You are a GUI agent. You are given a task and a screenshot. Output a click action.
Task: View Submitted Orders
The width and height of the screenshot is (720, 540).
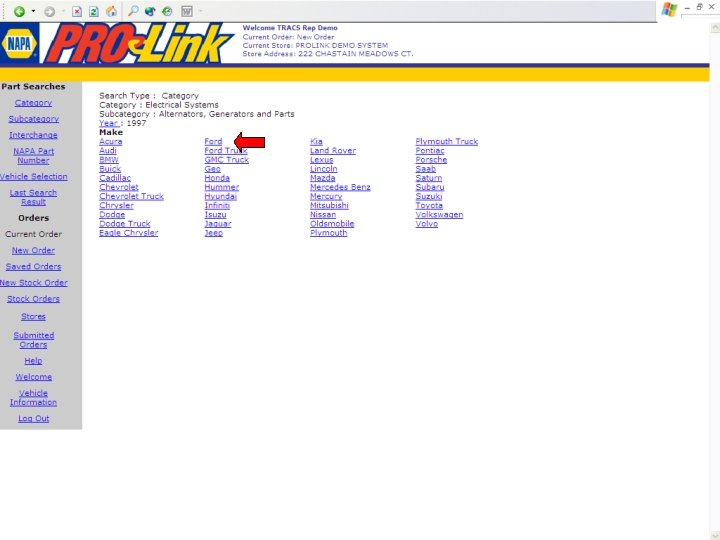tap(34, 340)
